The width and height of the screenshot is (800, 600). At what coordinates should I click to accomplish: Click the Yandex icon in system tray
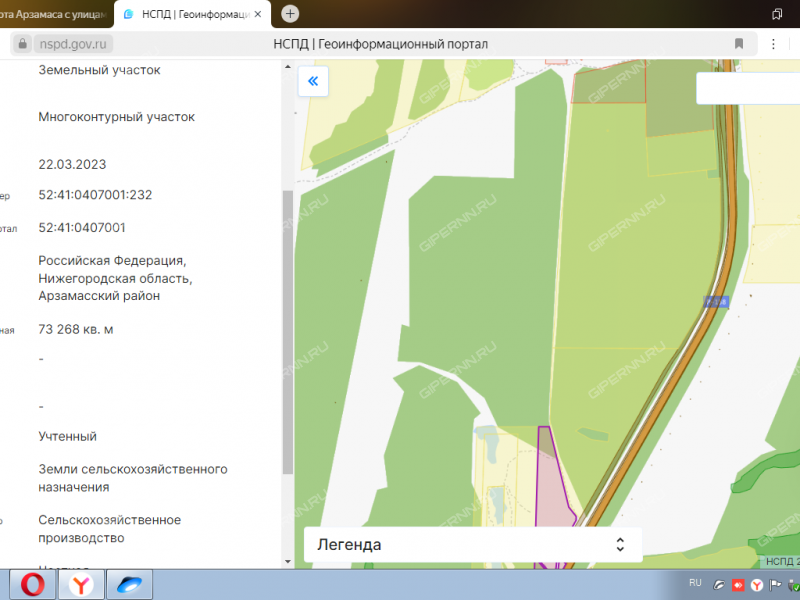757,584
